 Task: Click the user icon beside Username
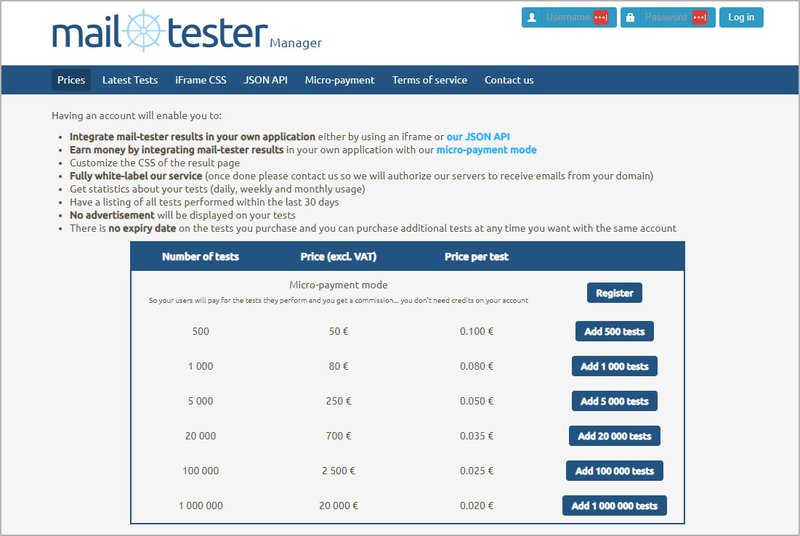(x=532, y=17)
